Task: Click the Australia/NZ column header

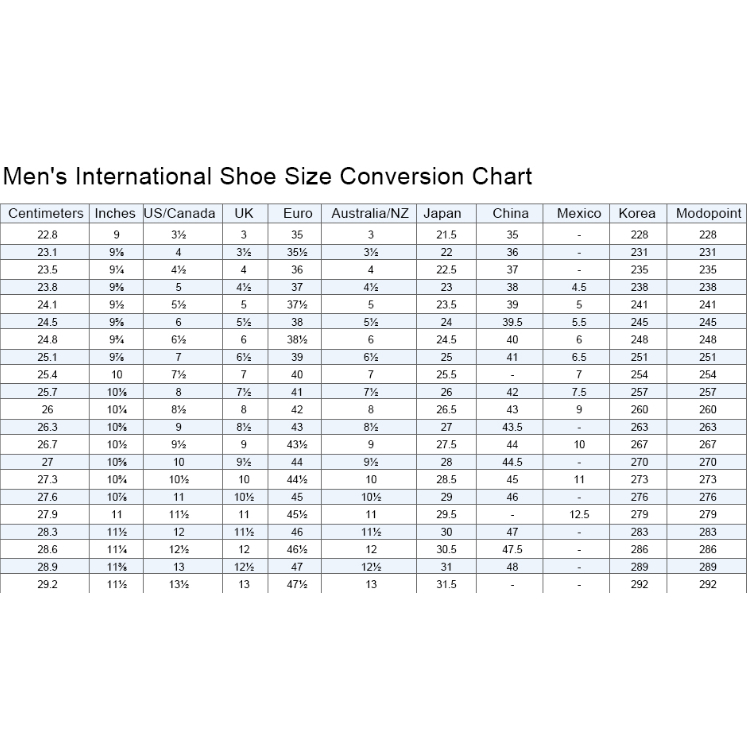Action: tap(370, 213)
